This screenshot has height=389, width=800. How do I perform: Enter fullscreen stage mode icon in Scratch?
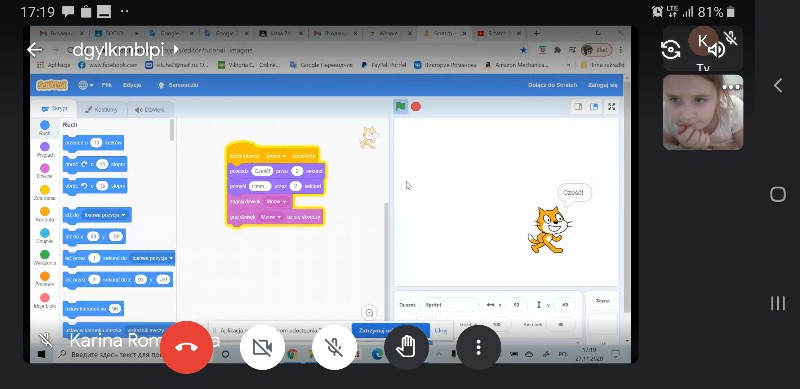point(611,107)
